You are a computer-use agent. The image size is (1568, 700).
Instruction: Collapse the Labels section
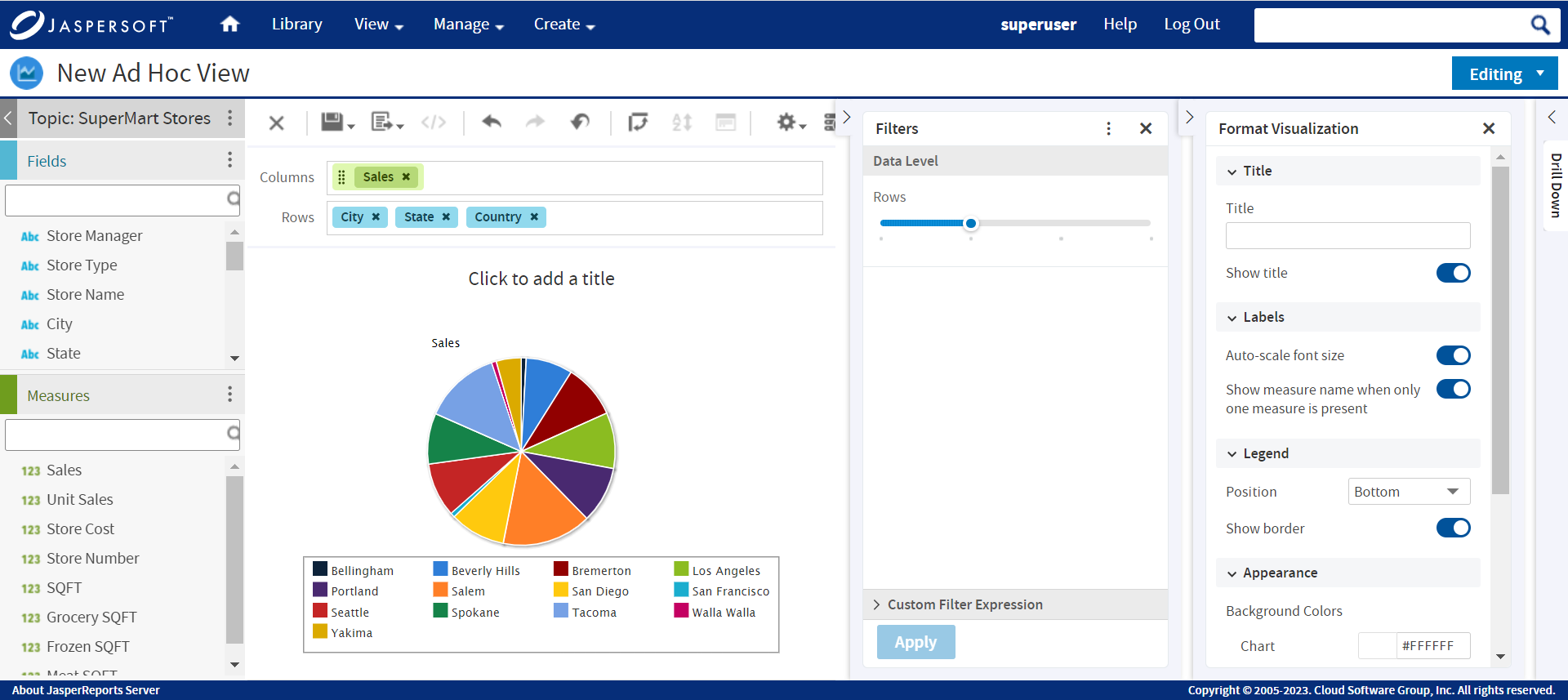coord(1232,318)
